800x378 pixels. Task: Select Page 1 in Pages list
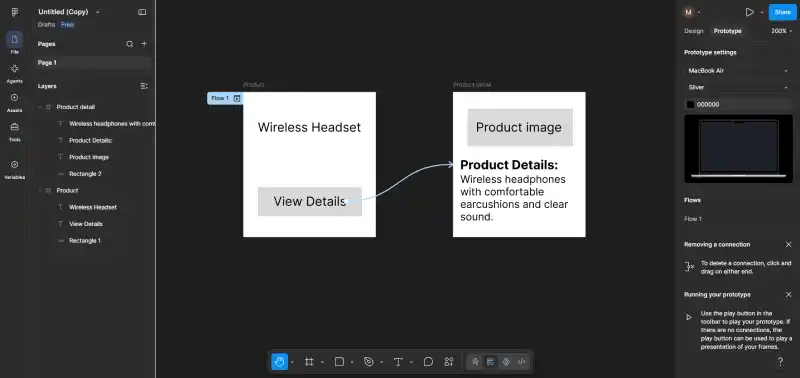pos(92,63)
